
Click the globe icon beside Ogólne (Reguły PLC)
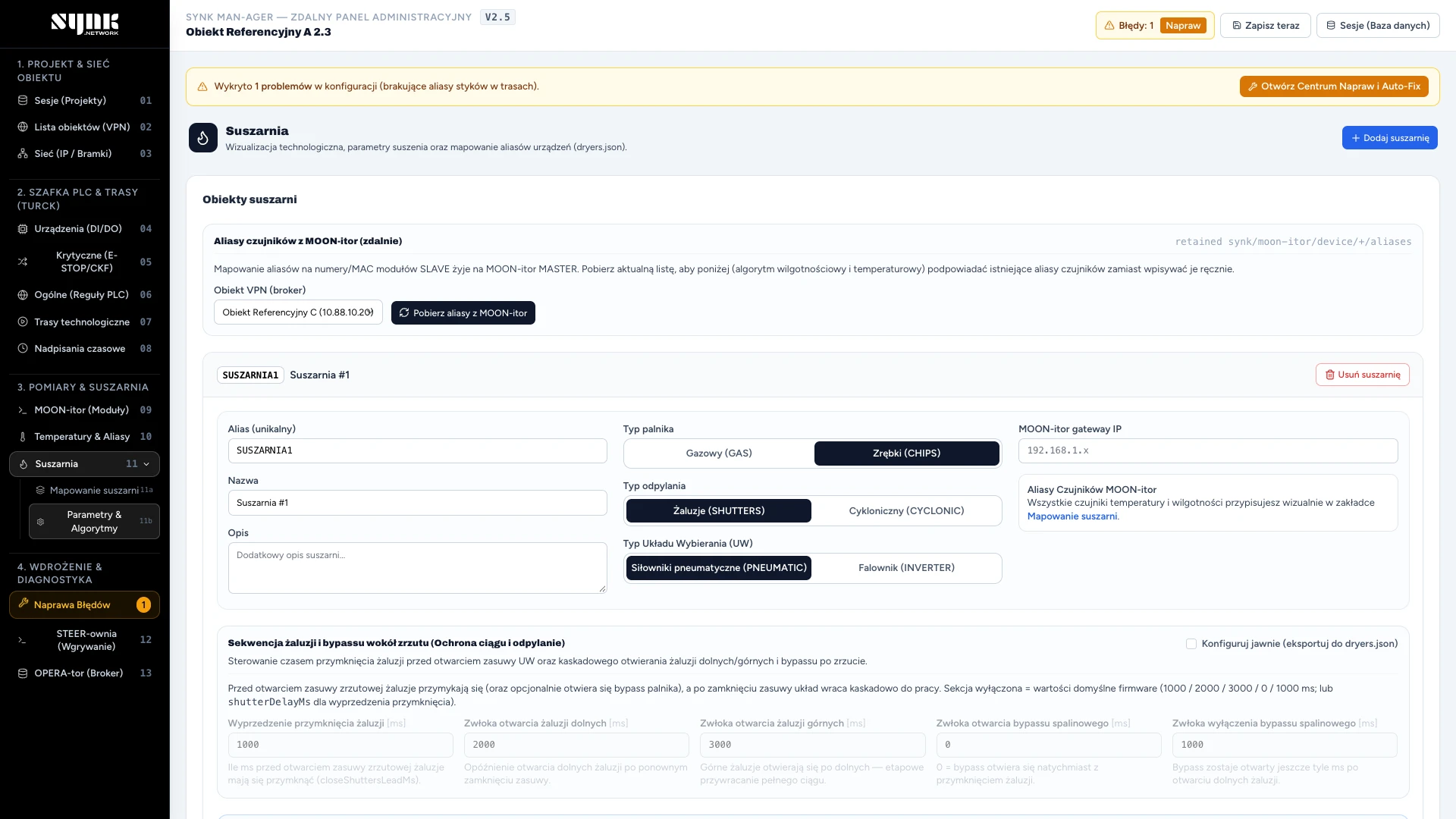point(23,295)
